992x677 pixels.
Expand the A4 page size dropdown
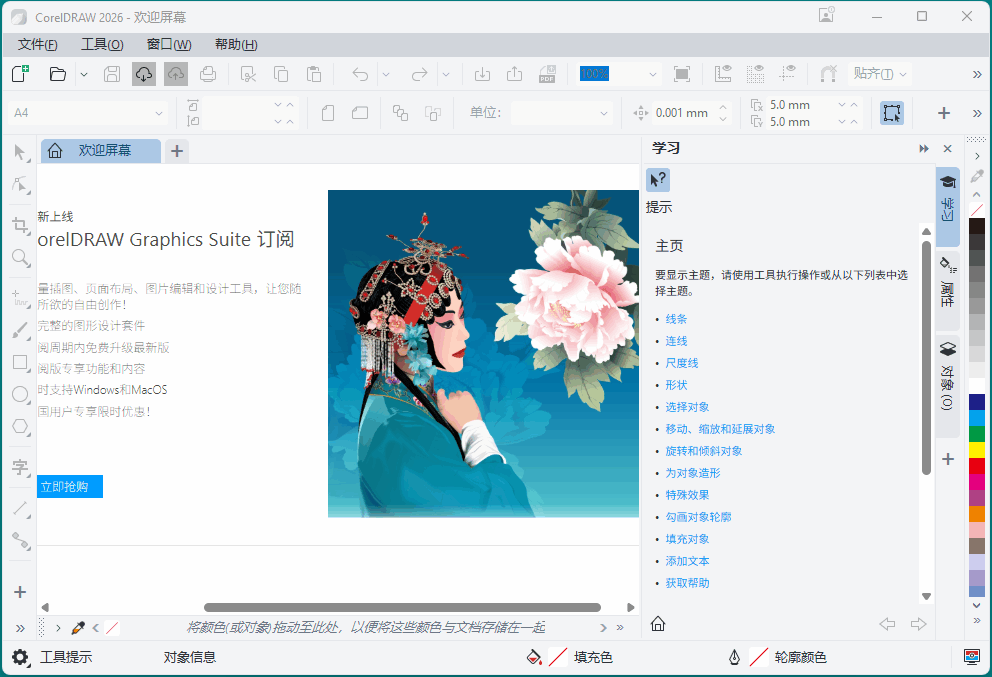[158, 113]
